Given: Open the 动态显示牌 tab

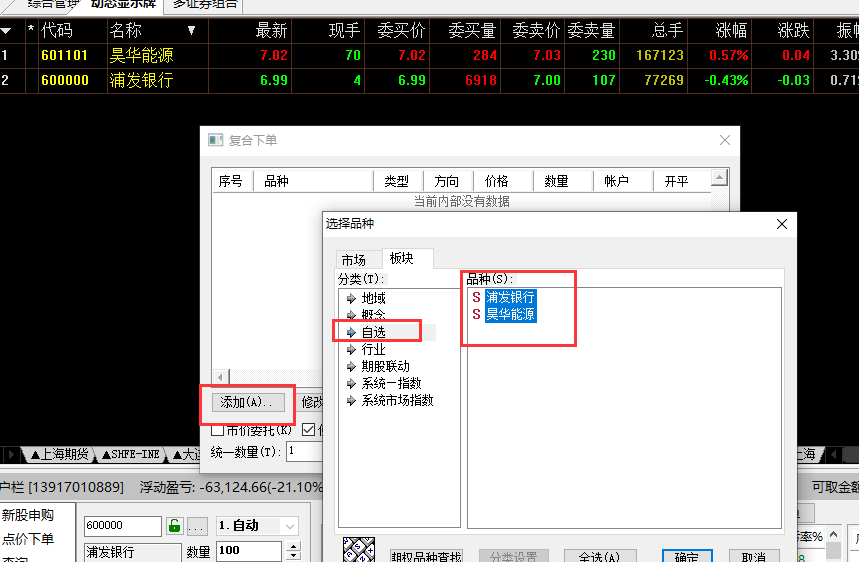Looking at the screenshot, I should (x=123, y=4).
